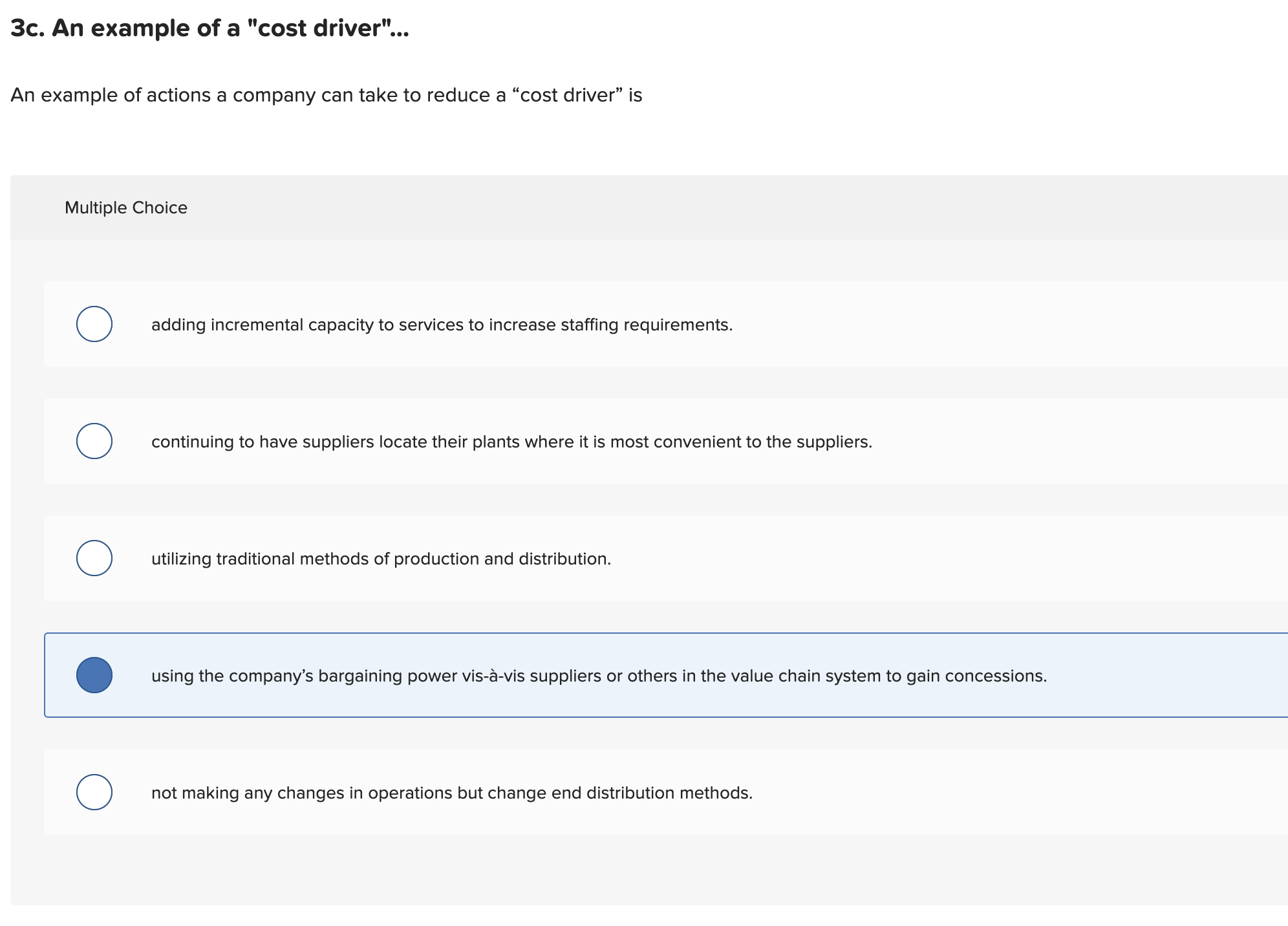Select the radio button about supplier plant locations
Image resolution: width=1288 pixels, height=926 pixels.
[94, 442]
